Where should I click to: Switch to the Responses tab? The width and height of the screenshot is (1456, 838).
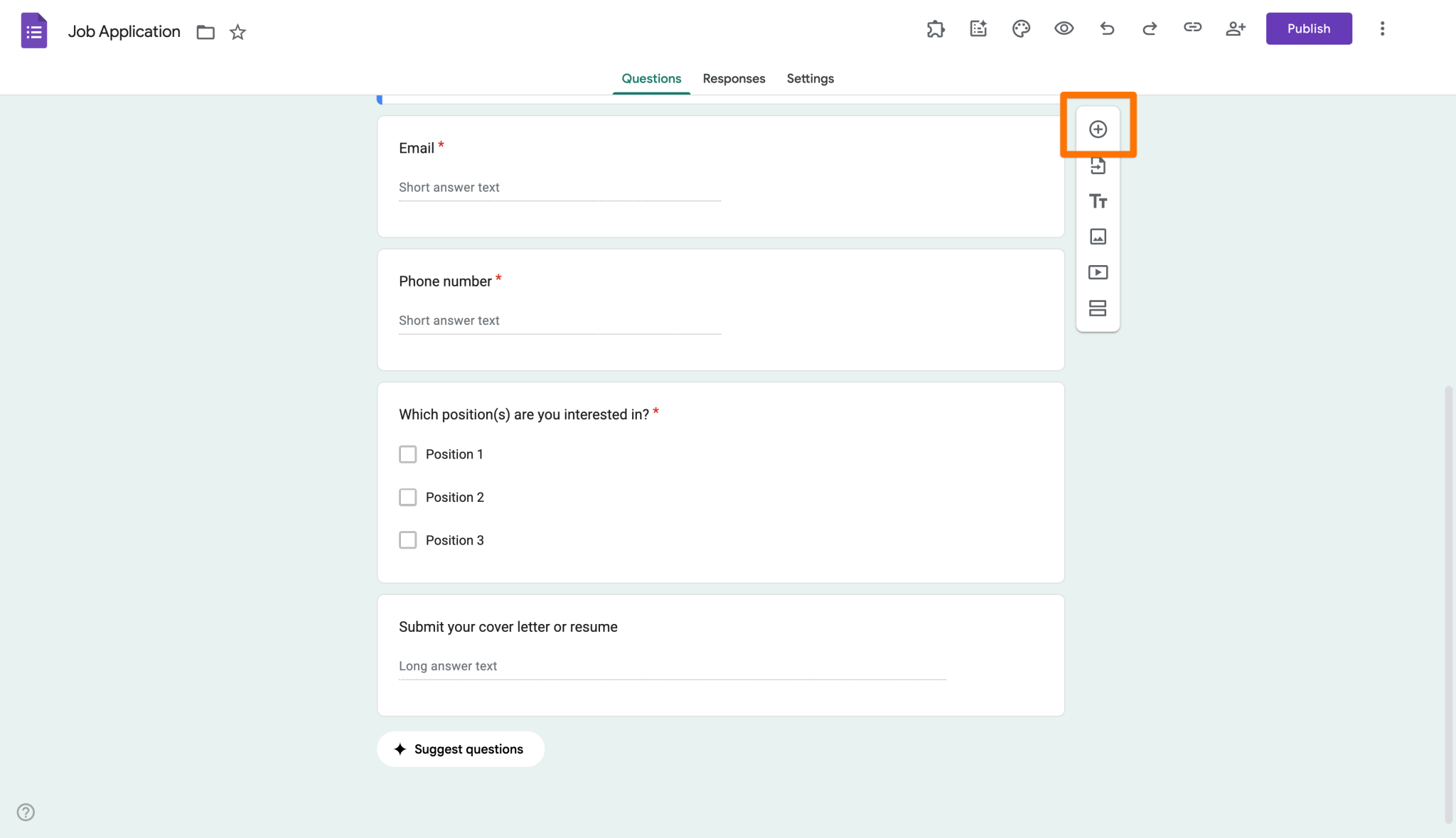point(734,78)
